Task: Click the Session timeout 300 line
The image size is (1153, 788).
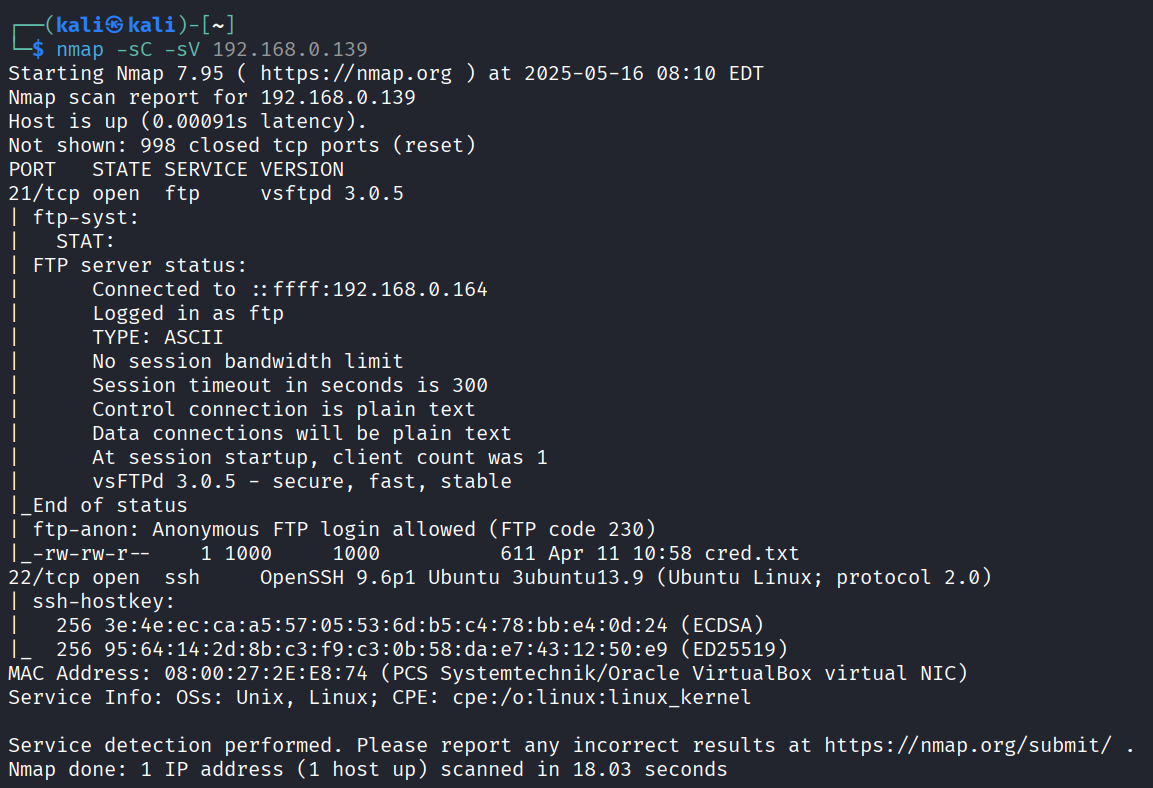Action: coord(290,385)
